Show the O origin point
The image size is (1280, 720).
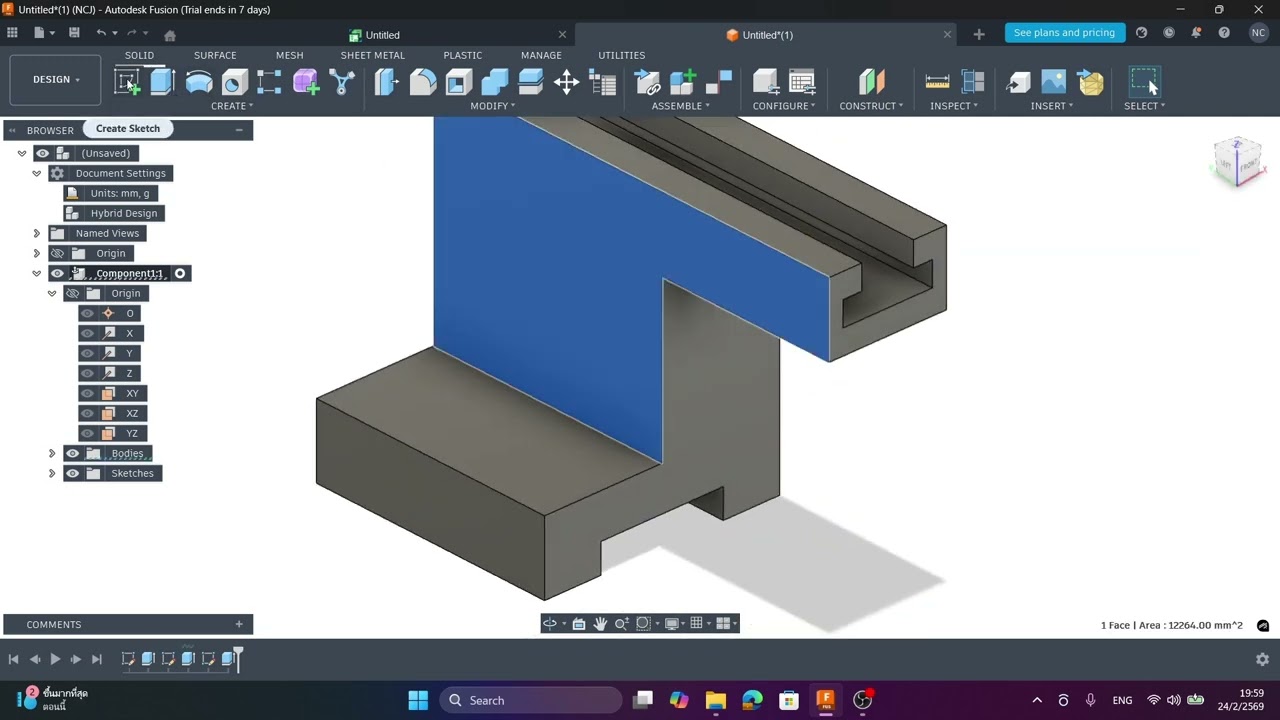coord(87,313)
